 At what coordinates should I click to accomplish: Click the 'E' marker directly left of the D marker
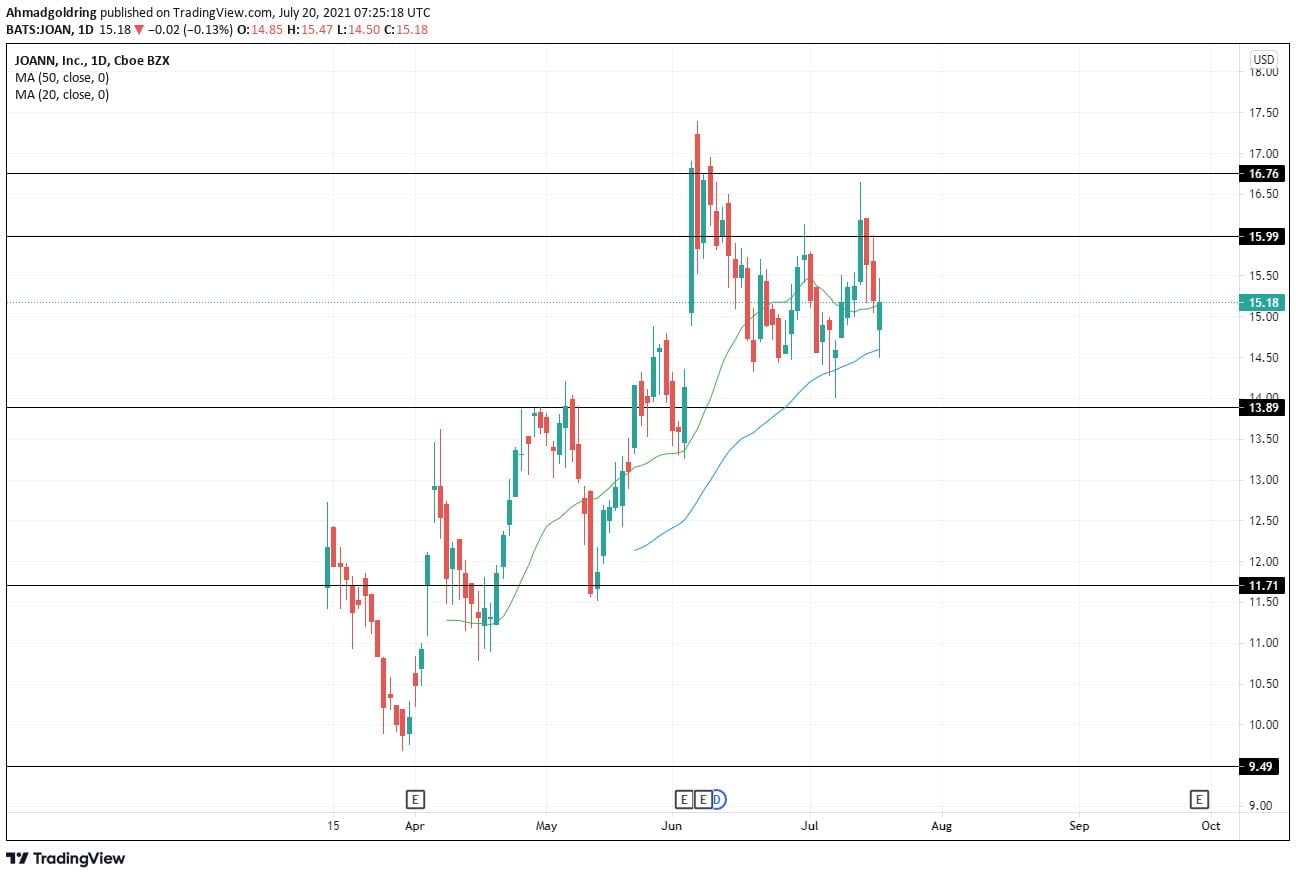coord(703,799)
